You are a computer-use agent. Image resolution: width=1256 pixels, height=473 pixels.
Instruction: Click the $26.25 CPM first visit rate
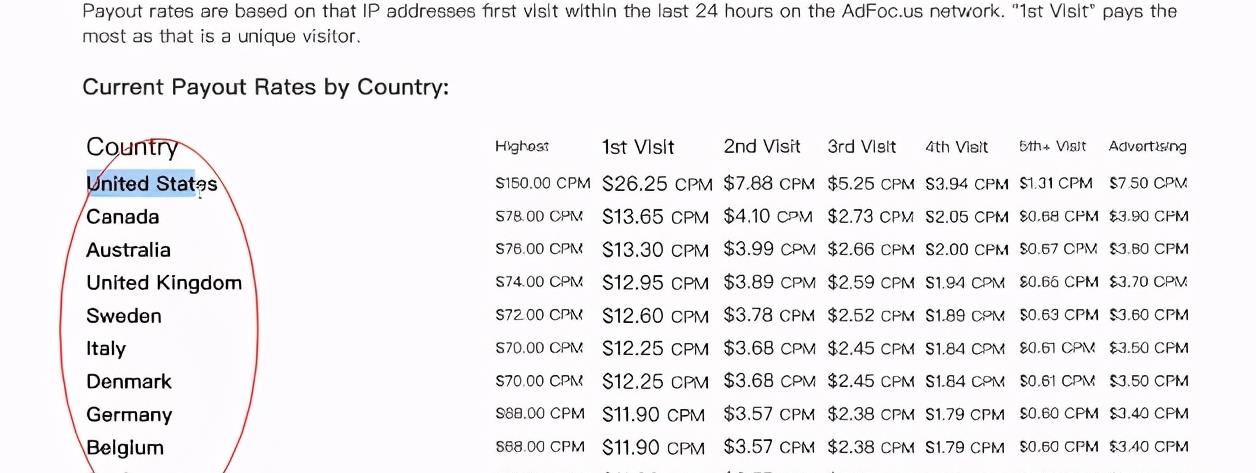tap(657, 184)
